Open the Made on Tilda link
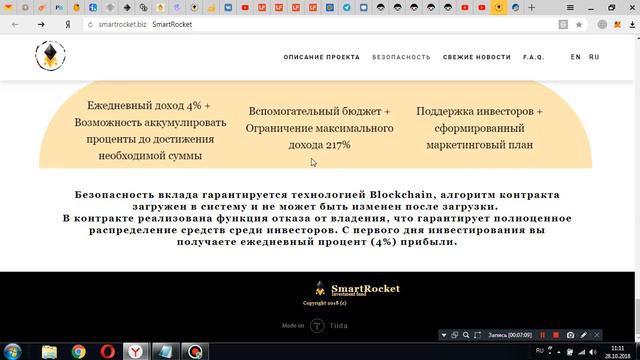Image resolution: width=640 pixels, height=360 pixels. pos(315,326)
